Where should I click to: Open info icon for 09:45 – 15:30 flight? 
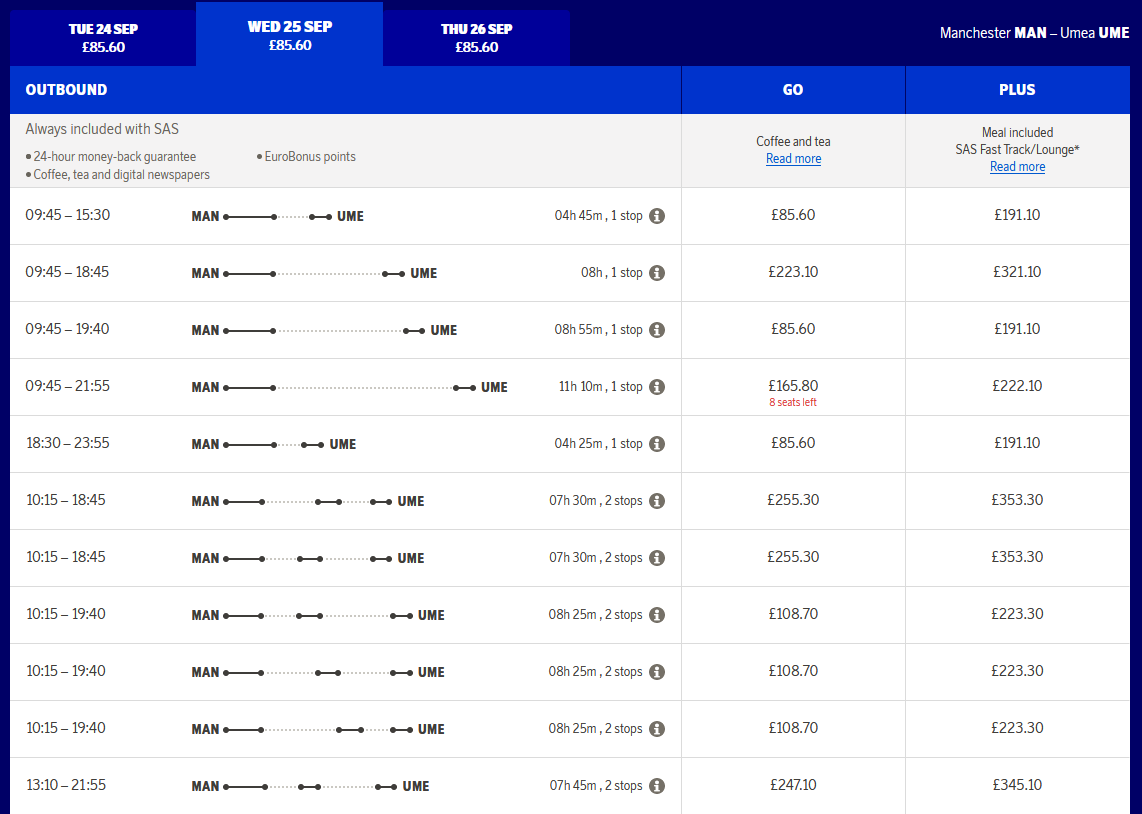click(x=657, y=216)
